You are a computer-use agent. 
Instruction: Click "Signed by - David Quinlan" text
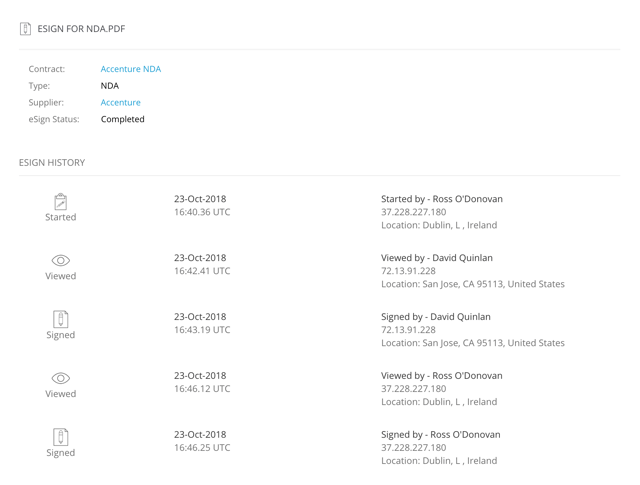[x=435, y=317]
